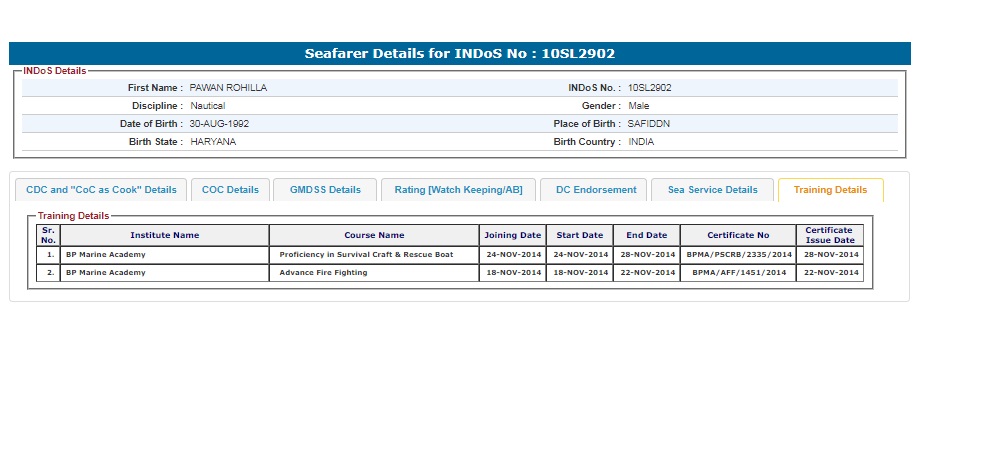Click Certificate Issue Date 28-NOV-2014 cell
This screenshot has height=460, width=1005.
tap(830, 255)
